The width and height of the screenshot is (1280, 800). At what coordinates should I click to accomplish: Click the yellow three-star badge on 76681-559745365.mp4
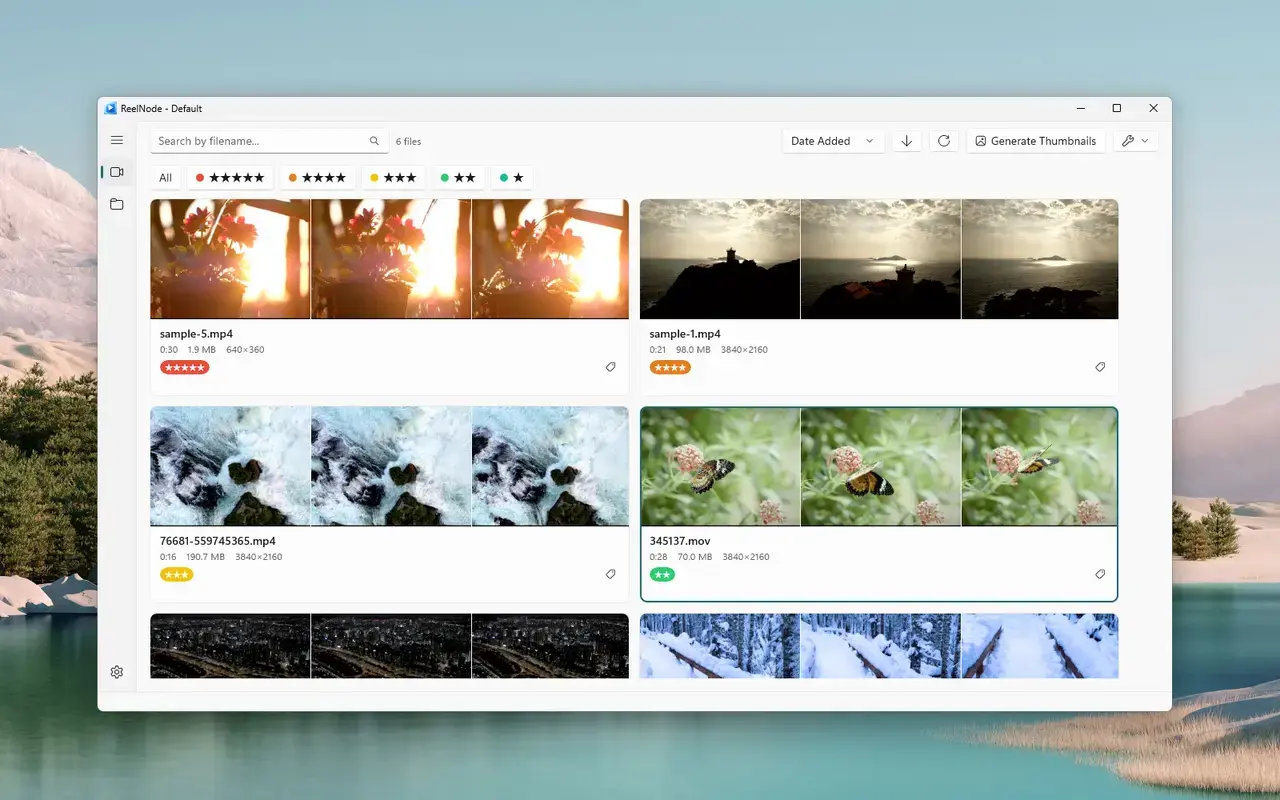(x=177, y=574)
